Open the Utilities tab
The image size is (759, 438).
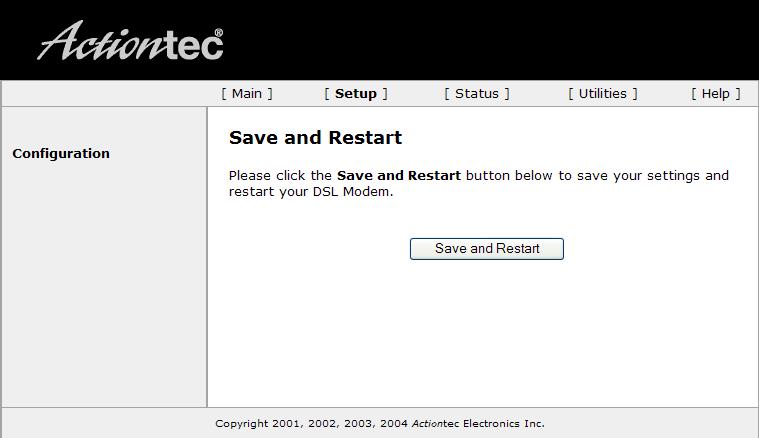coord(603,93)
